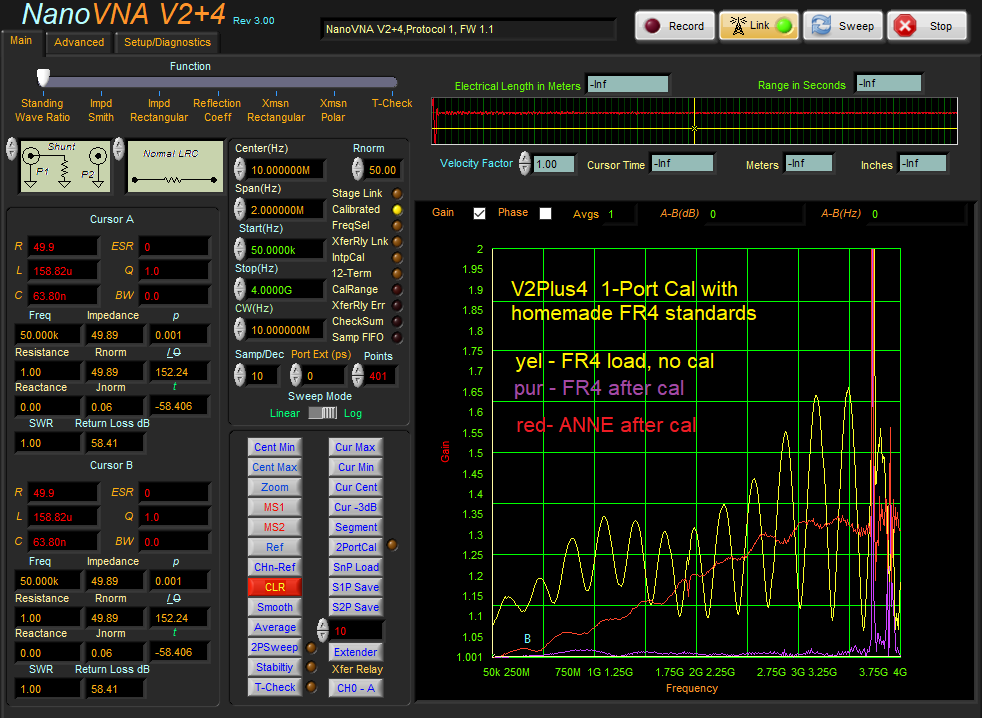The width and height of the screenshot is (982, 721).
Task: Click the red CLR button
Action: click(x=274, y=588)
